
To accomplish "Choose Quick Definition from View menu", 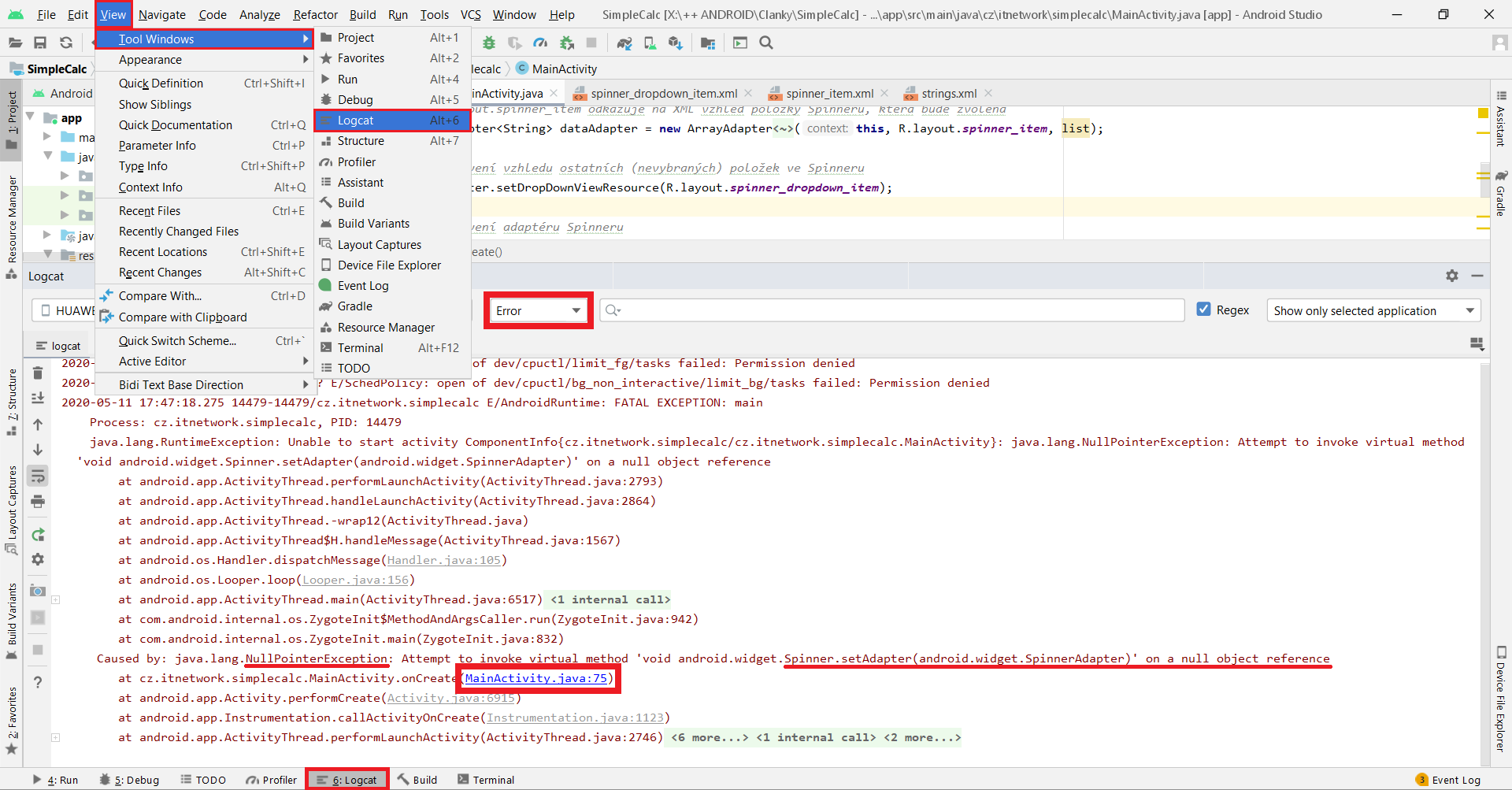I will click(x=205, y=83).
